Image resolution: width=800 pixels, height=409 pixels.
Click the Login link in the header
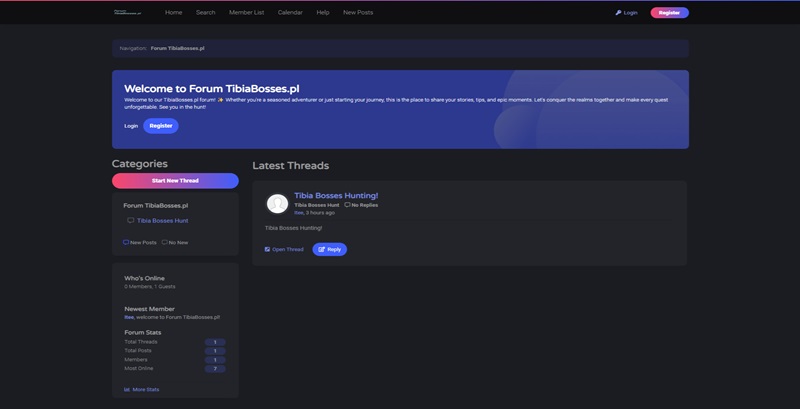coord(631,13)
